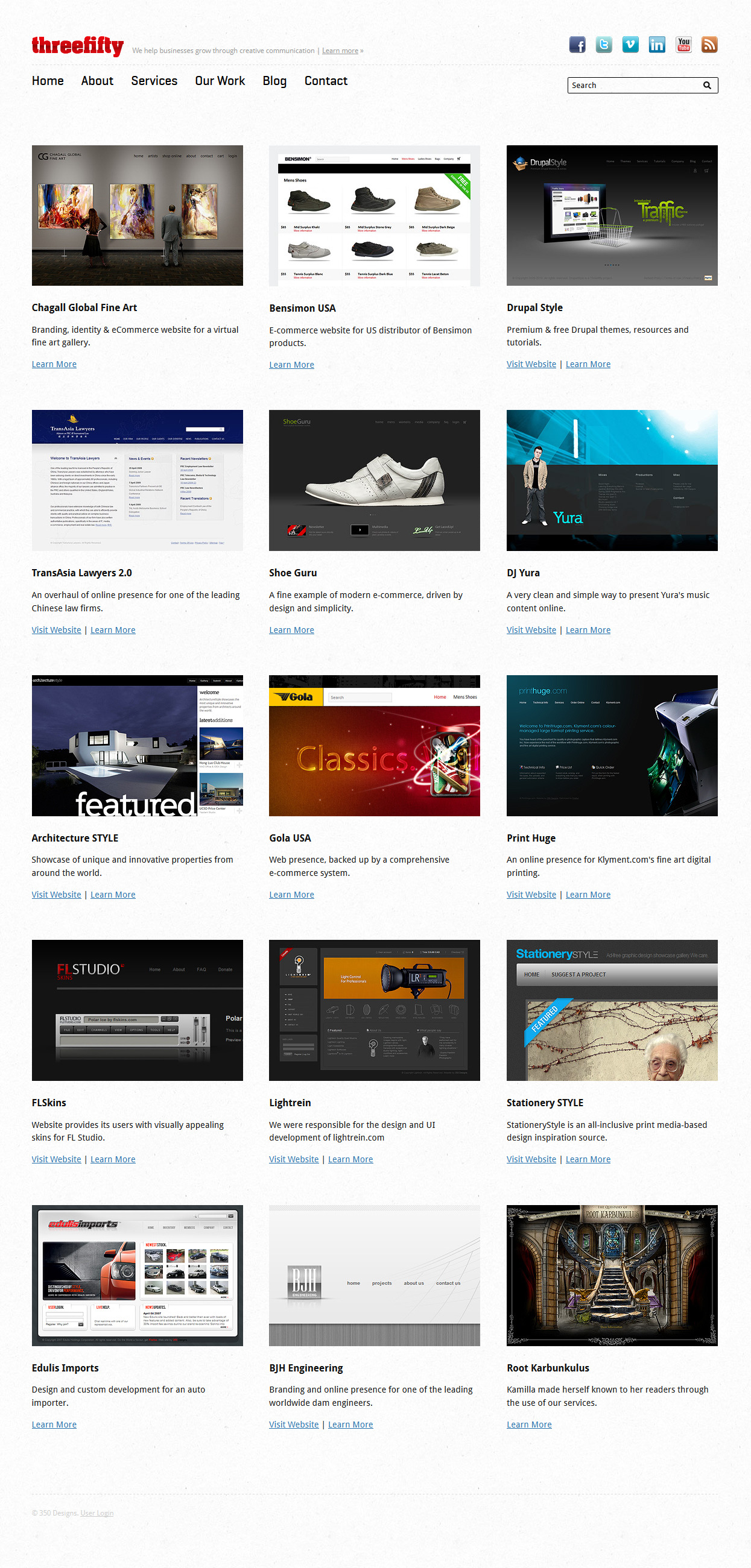Open the Print Huge thumbnail
The width and height of the screenshot is (751, 1568).
612,746
